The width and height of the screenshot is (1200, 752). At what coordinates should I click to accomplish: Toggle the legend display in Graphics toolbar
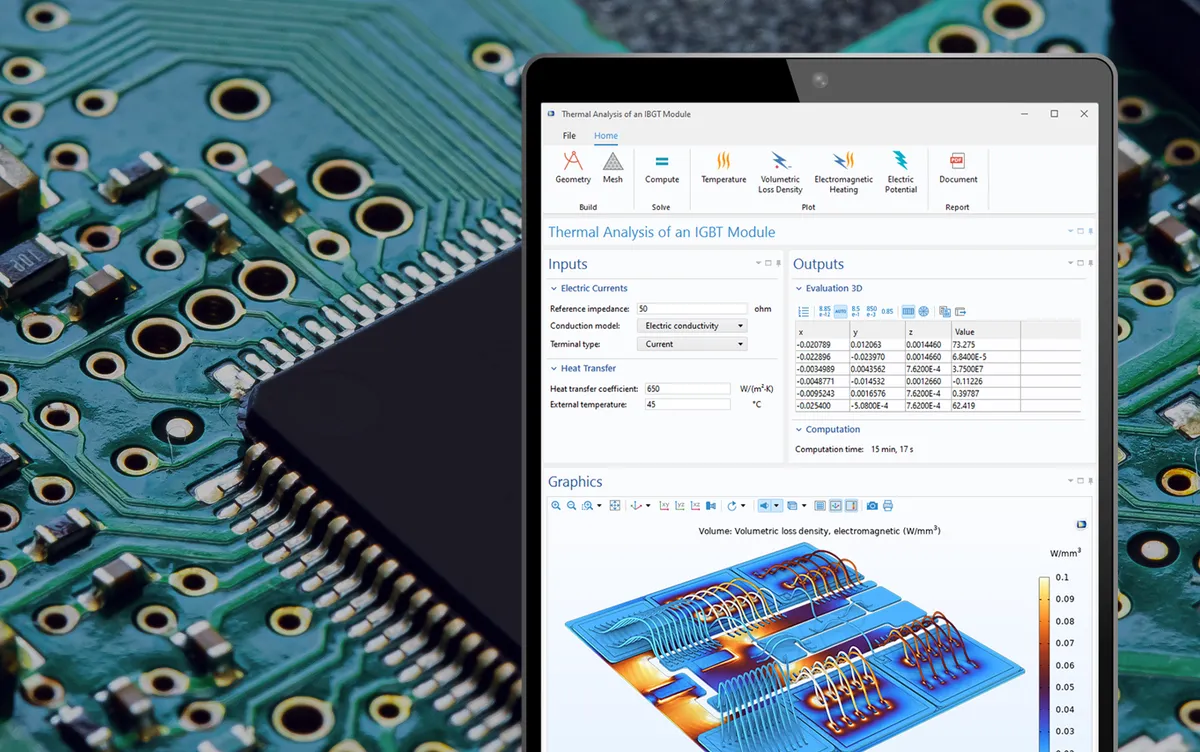click(x=851, y=506)
